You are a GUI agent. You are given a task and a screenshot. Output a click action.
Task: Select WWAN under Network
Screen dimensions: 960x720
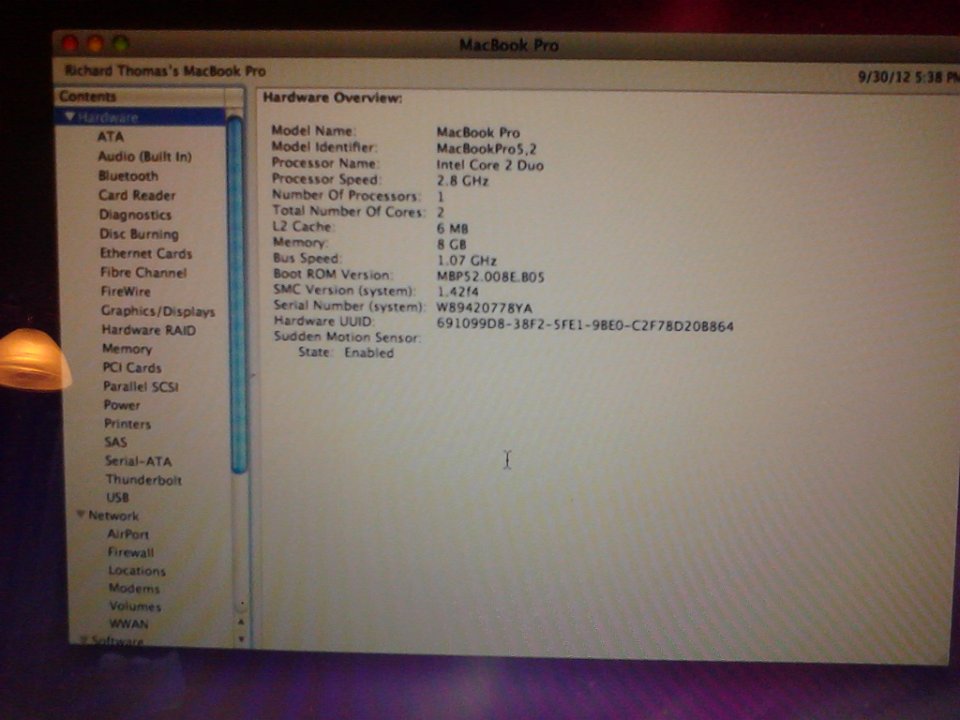[129, 624]
